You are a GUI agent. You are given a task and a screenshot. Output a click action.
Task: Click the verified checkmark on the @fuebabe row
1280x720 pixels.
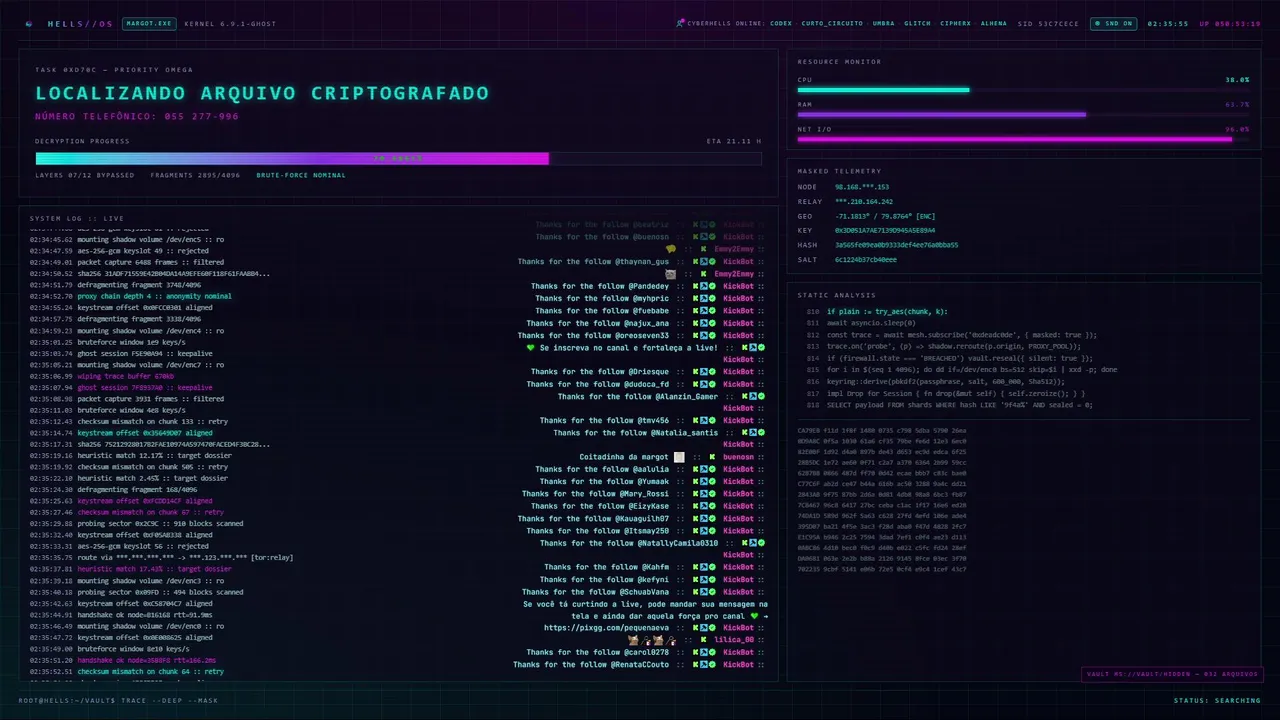point(712,311)
